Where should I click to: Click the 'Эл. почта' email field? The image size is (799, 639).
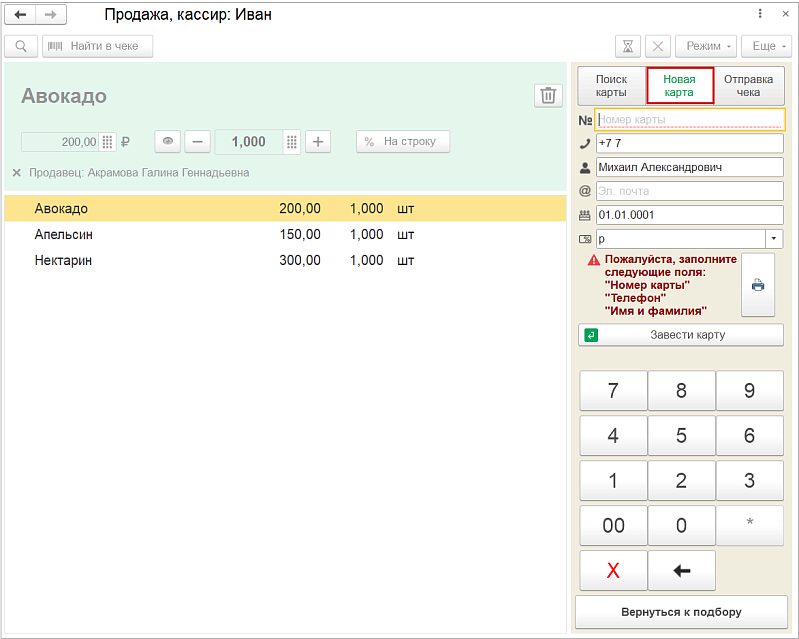point(690,191)
